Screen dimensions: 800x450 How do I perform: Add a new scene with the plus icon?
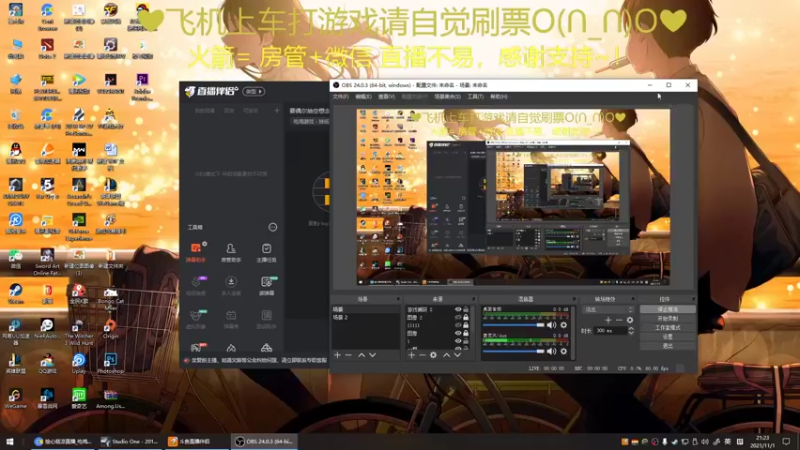pos(337,355)
